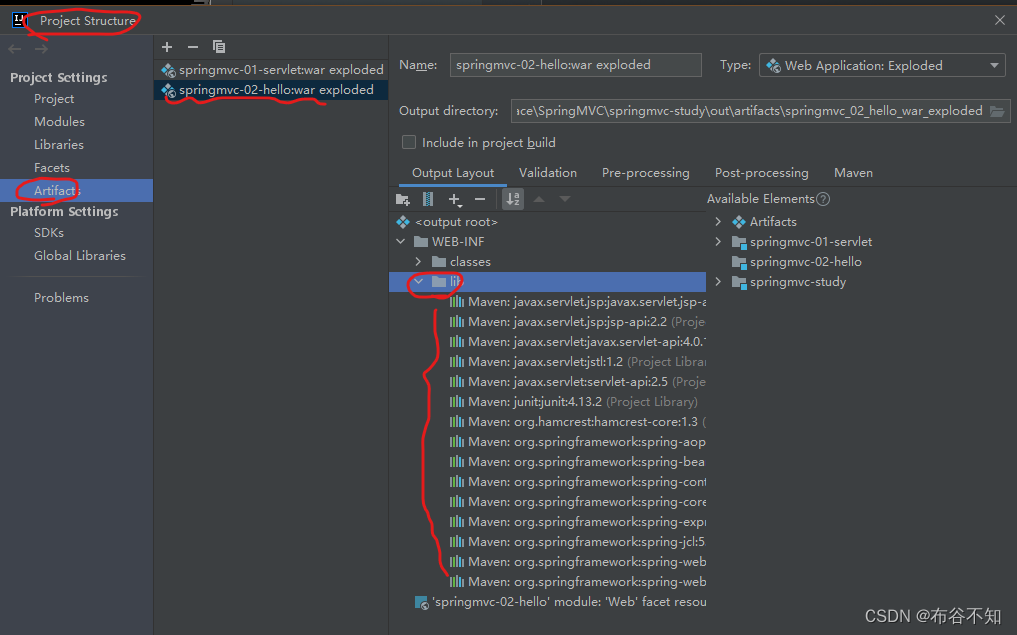The image size is (1017, 635).
Task: Navigate forward with the right arrow
Action: point(41,49)
